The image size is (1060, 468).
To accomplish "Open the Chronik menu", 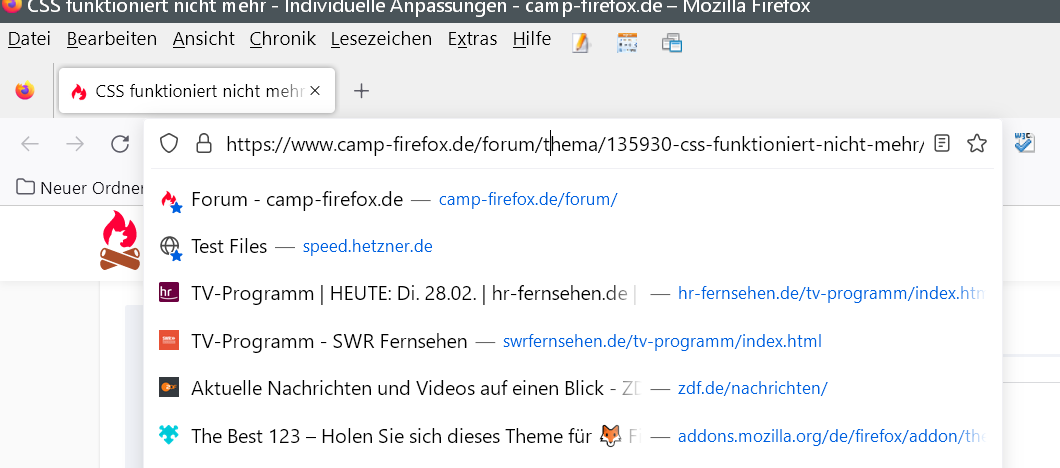I will click(282, 39).
